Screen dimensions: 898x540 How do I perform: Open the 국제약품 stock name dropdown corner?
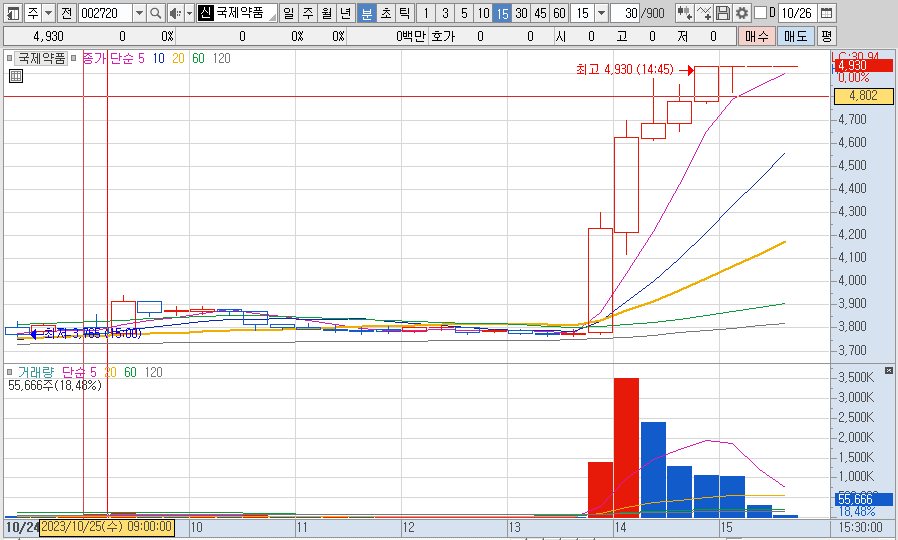(273, 17)
